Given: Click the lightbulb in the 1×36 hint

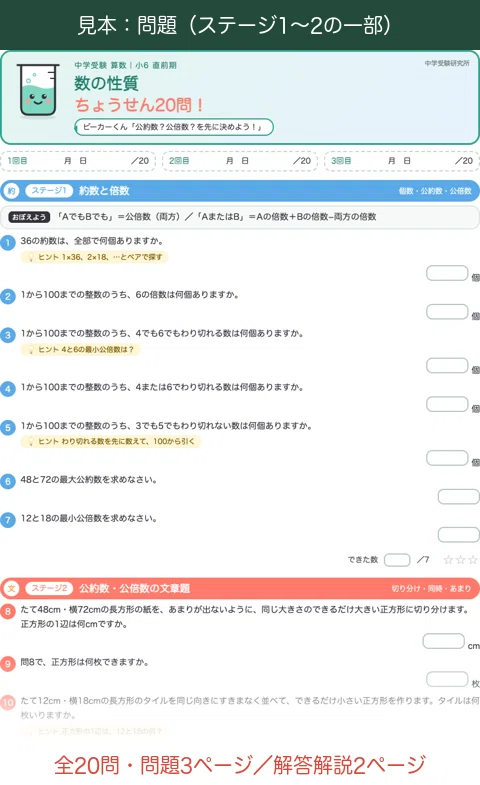Looking at the screenshot, I should (x=31, y=257).
